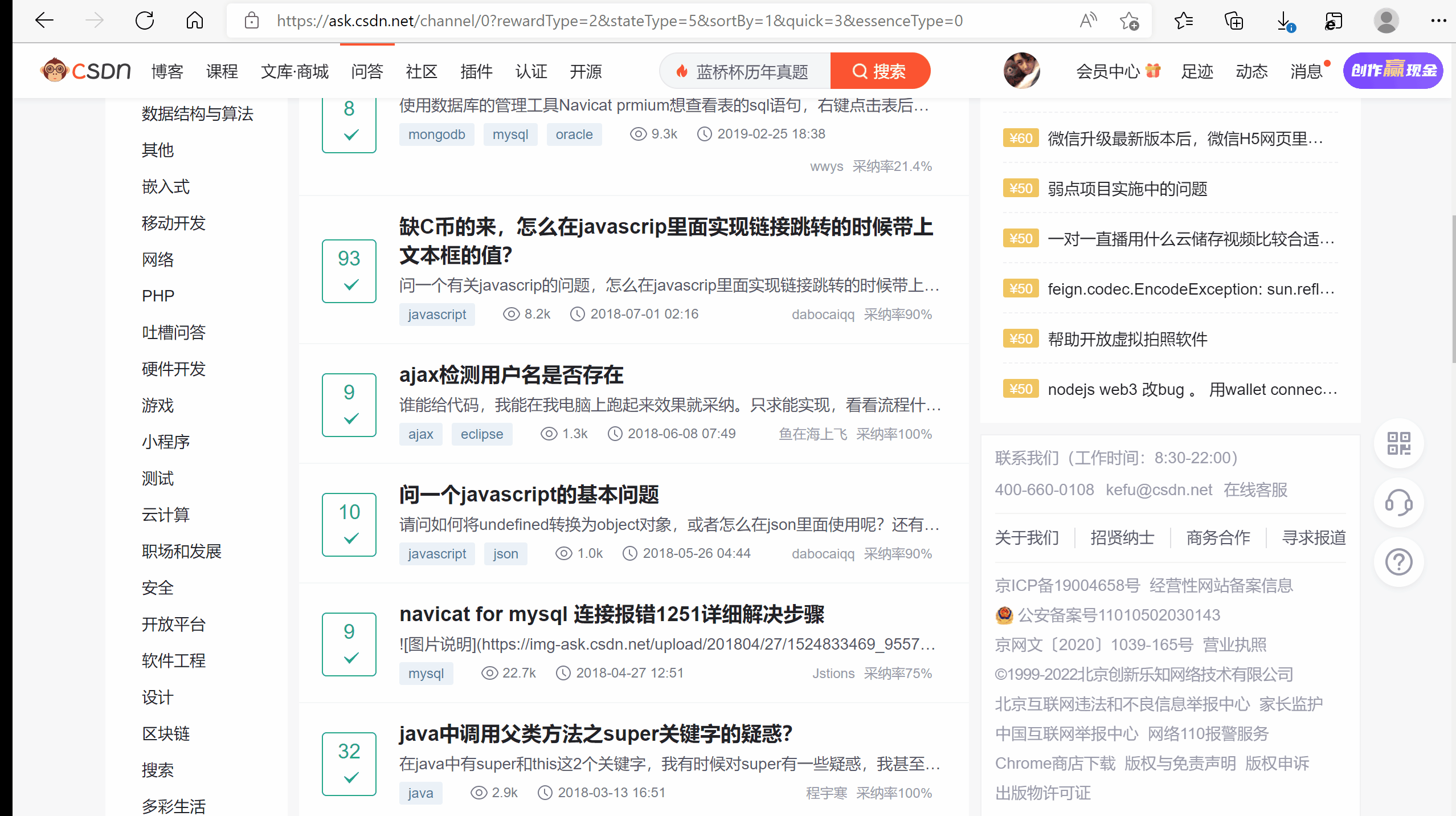Screen dimensions: 1456x816
Task: Select the 吐槽问答 category
Action: [173, 332]
